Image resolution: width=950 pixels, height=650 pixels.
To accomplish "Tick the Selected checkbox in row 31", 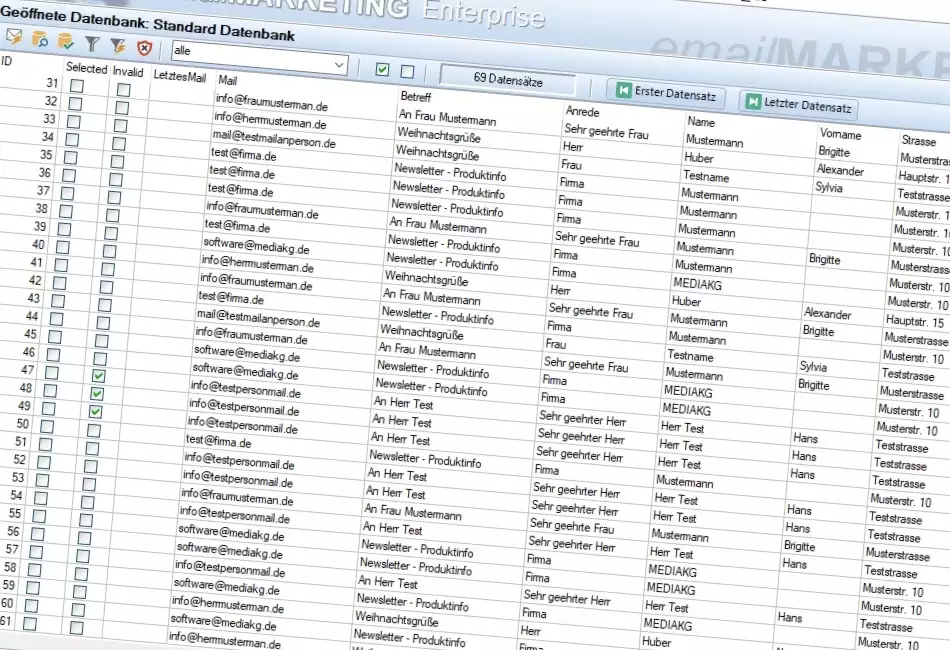I will point(76,86).
